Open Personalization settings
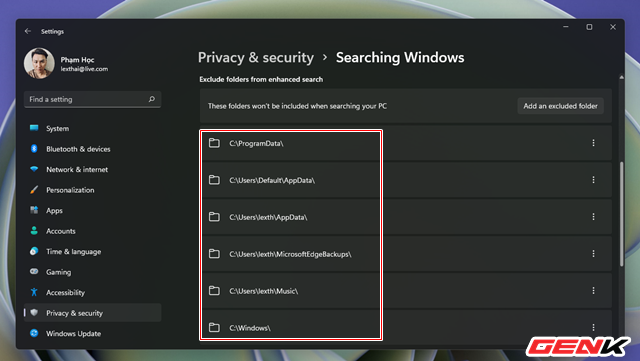640x361 pixels. (92, 190)
